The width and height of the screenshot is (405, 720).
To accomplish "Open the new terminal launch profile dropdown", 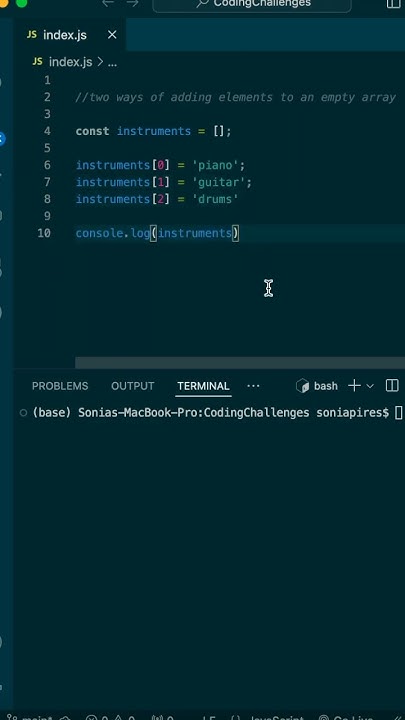I will click(370, 386).
